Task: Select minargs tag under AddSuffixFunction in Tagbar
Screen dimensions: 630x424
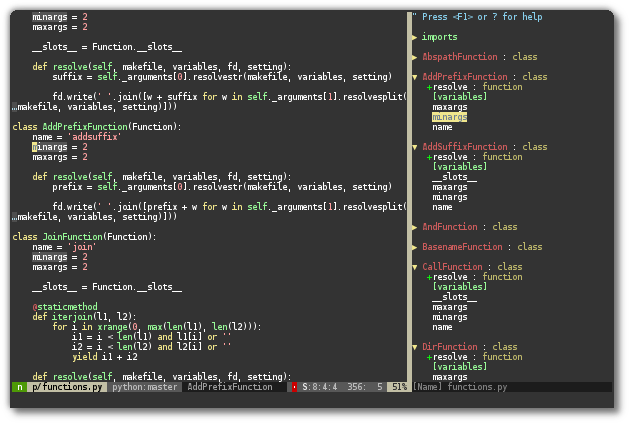Action: point(450,197)
